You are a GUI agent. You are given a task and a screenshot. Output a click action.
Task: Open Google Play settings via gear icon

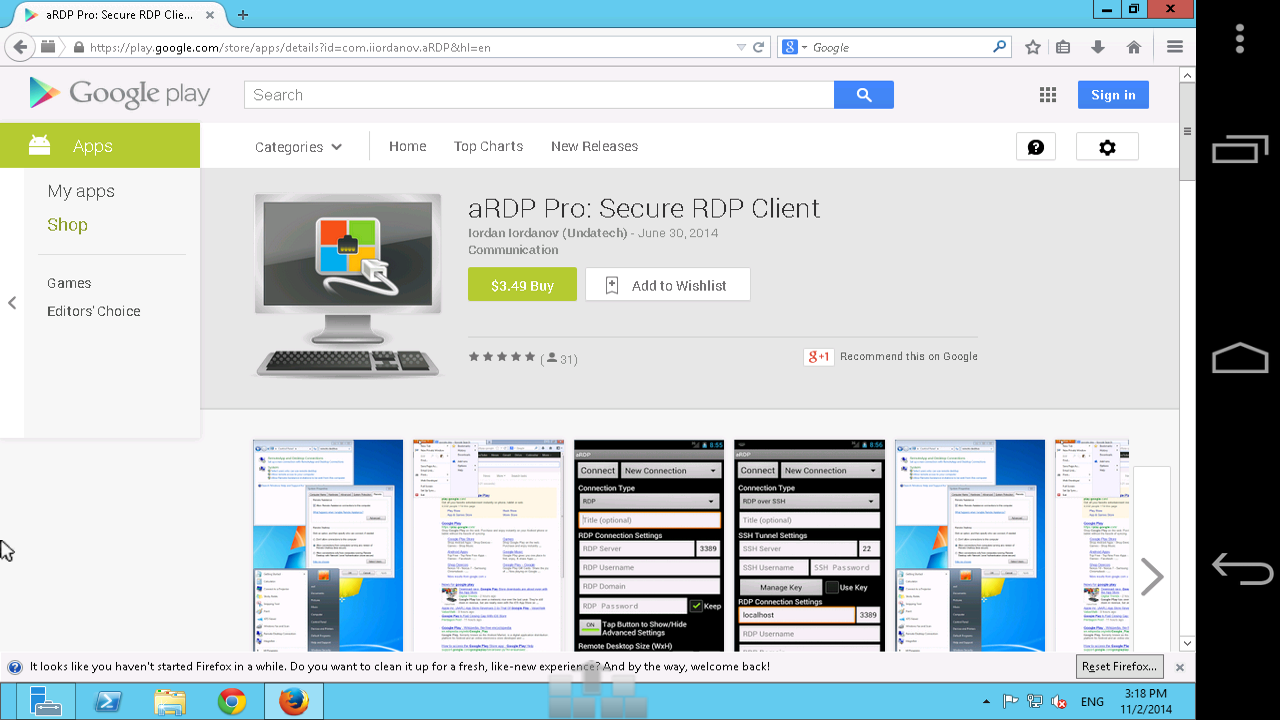click(x=1106, y=146)
